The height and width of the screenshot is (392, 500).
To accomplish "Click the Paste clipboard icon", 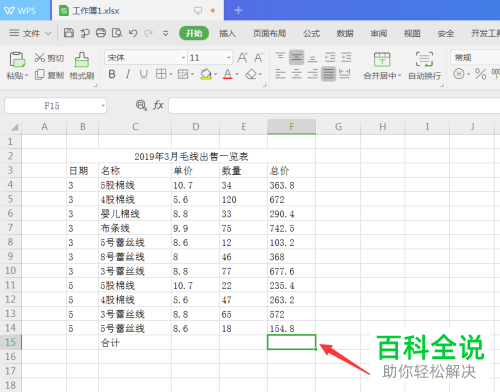I will 17,60.
